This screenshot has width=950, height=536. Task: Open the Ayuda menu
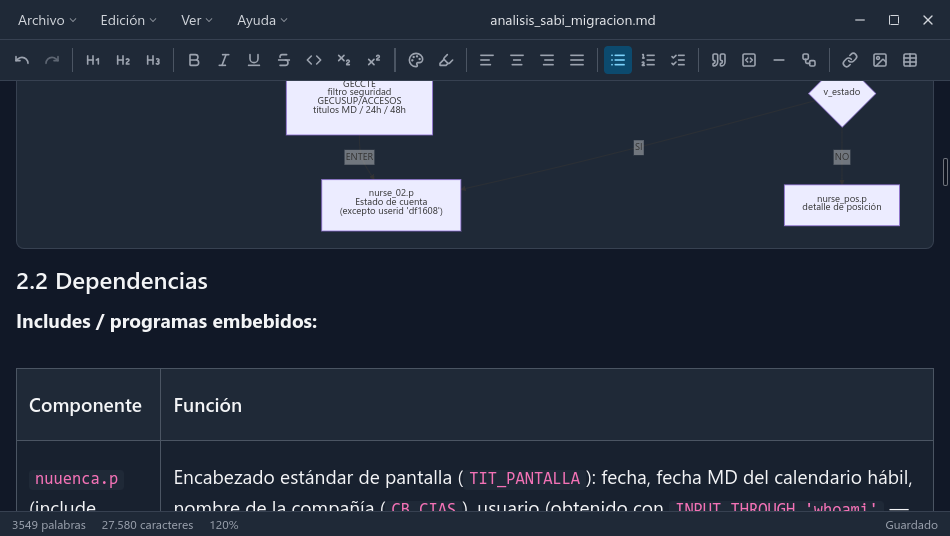point(262,20)
